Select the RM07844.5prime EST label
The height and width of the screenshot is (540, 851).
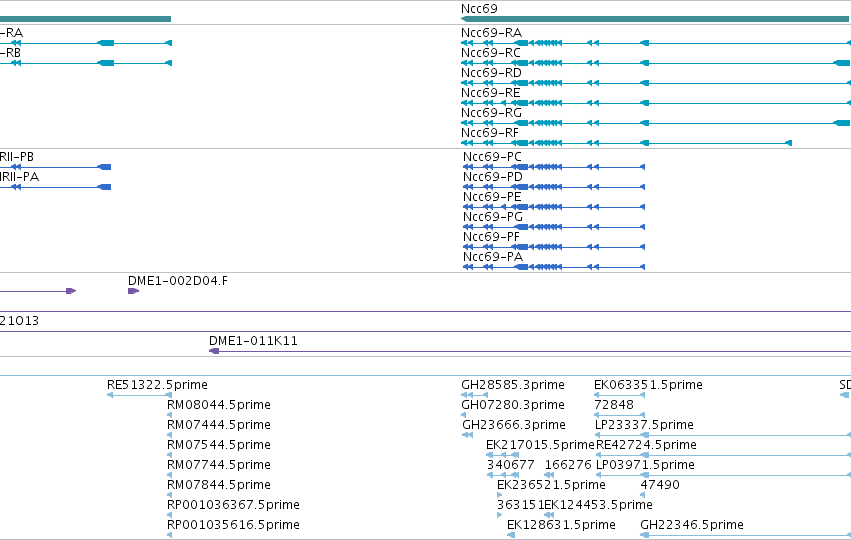[x=219, y=486]
